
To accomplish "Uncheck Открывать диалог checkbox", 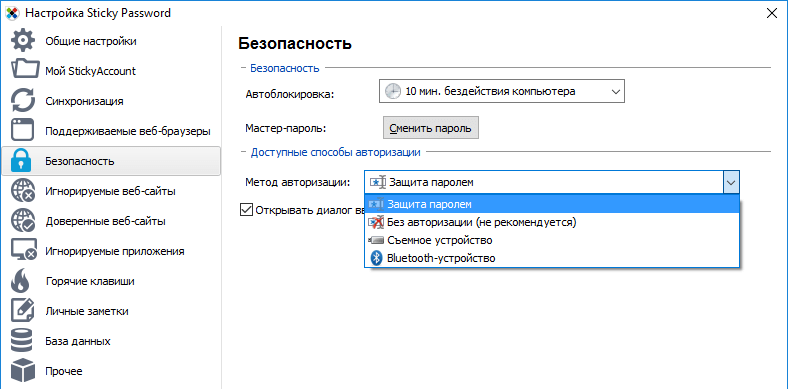I will coord(247,210).
